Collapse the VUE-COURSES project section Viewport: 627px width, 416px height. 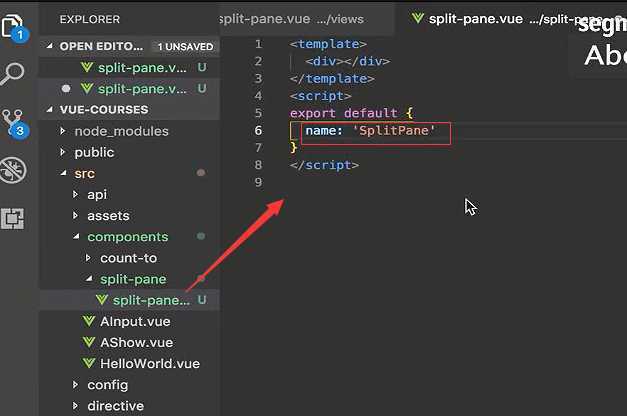point(51,109)
